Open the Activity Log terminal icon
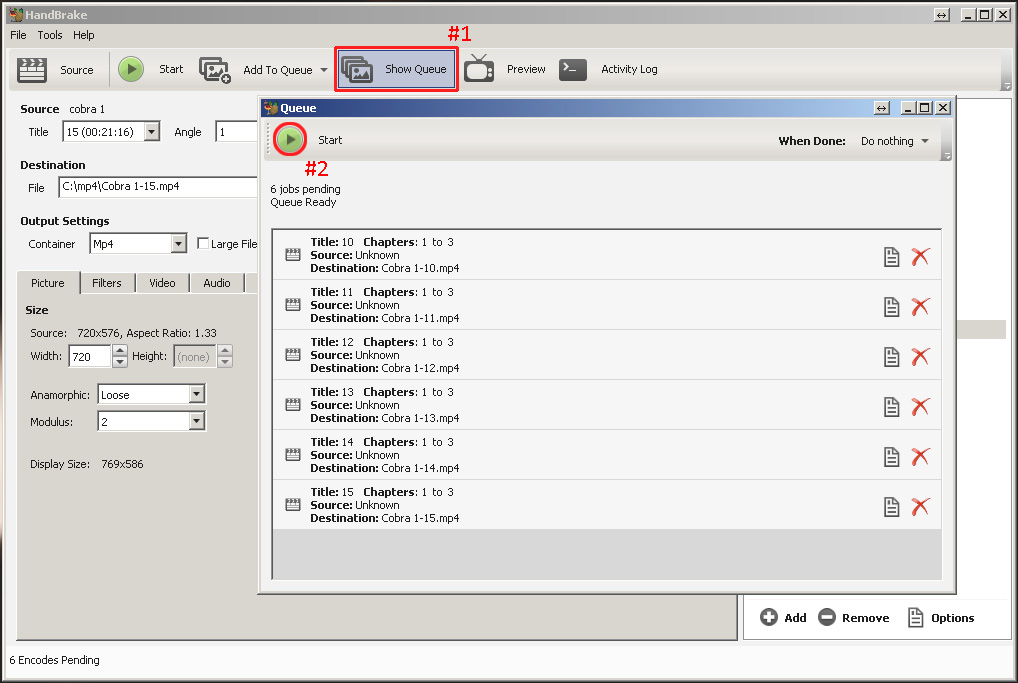Image resolution: width=1018 pixels, height=683 pixels. (573, 69)
